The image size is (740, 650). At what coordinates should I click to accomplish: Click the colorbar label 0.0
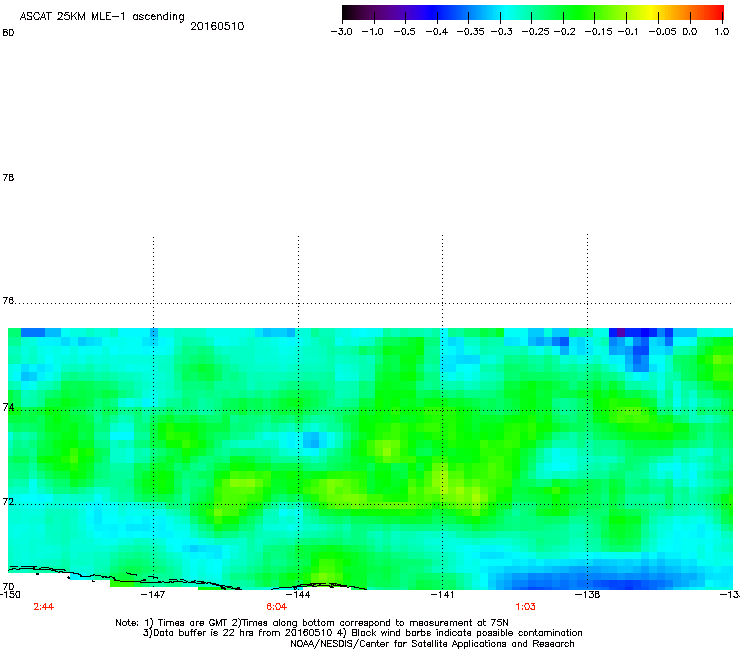[690, 32]
